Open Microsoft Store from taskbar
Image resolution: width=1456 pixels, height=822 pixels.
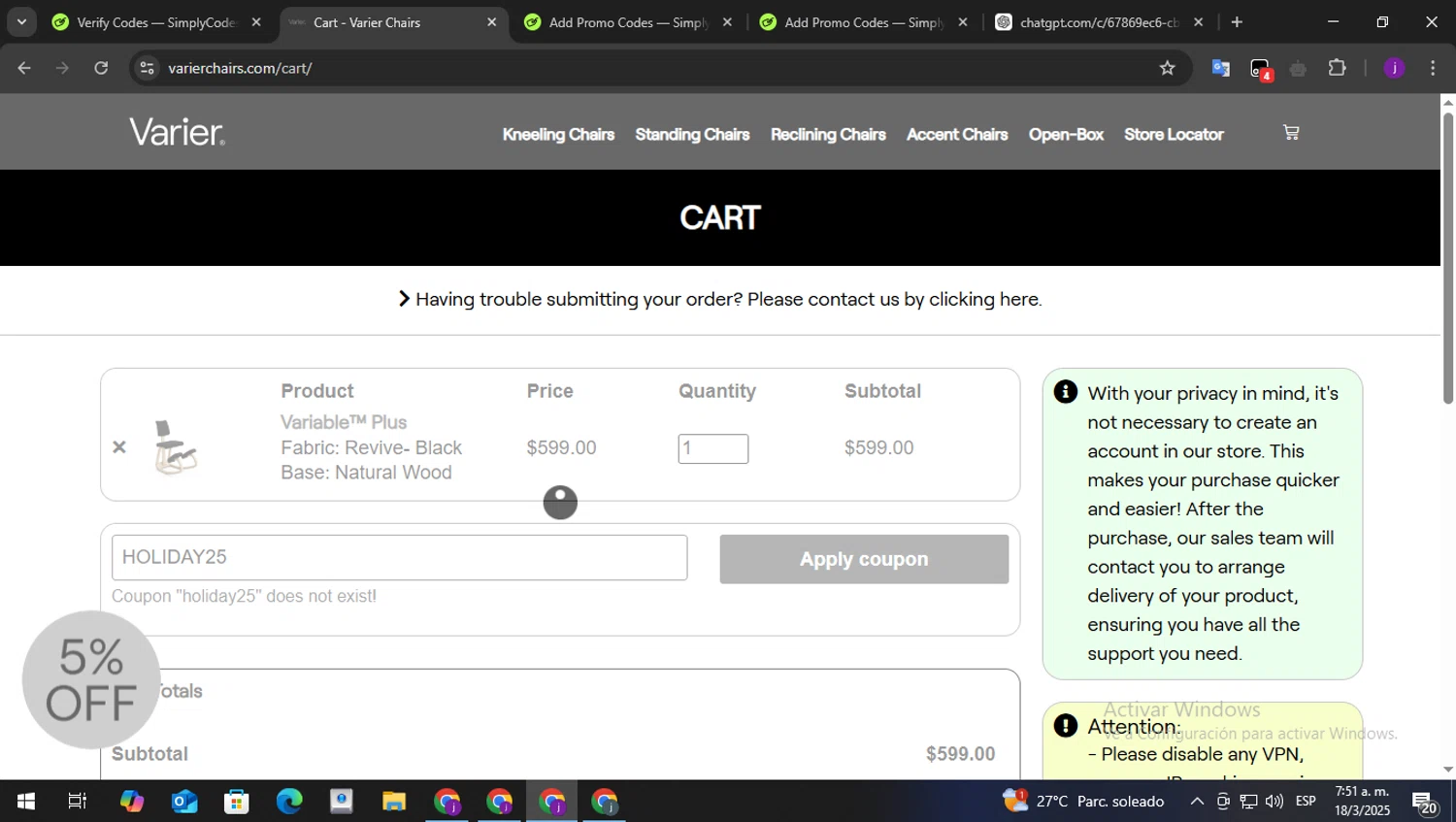(237, 802)
